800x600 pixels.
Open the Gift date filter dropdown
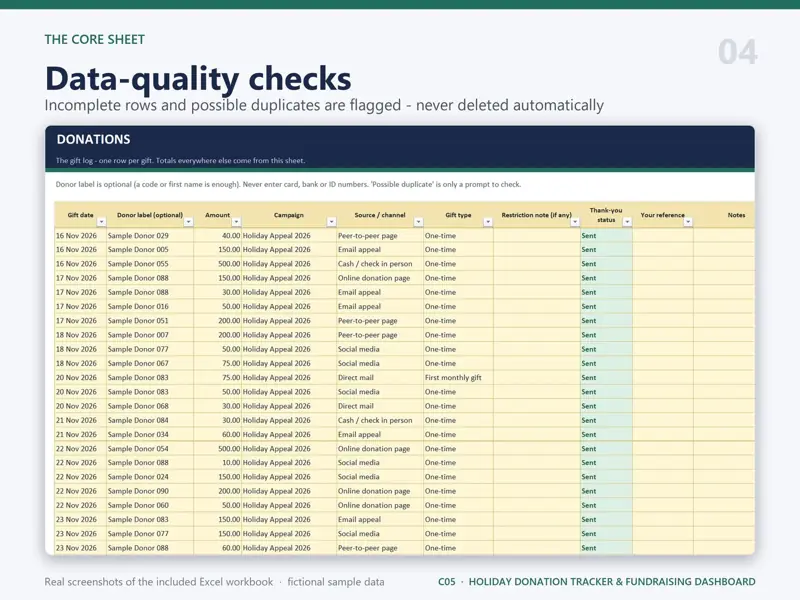102,222
